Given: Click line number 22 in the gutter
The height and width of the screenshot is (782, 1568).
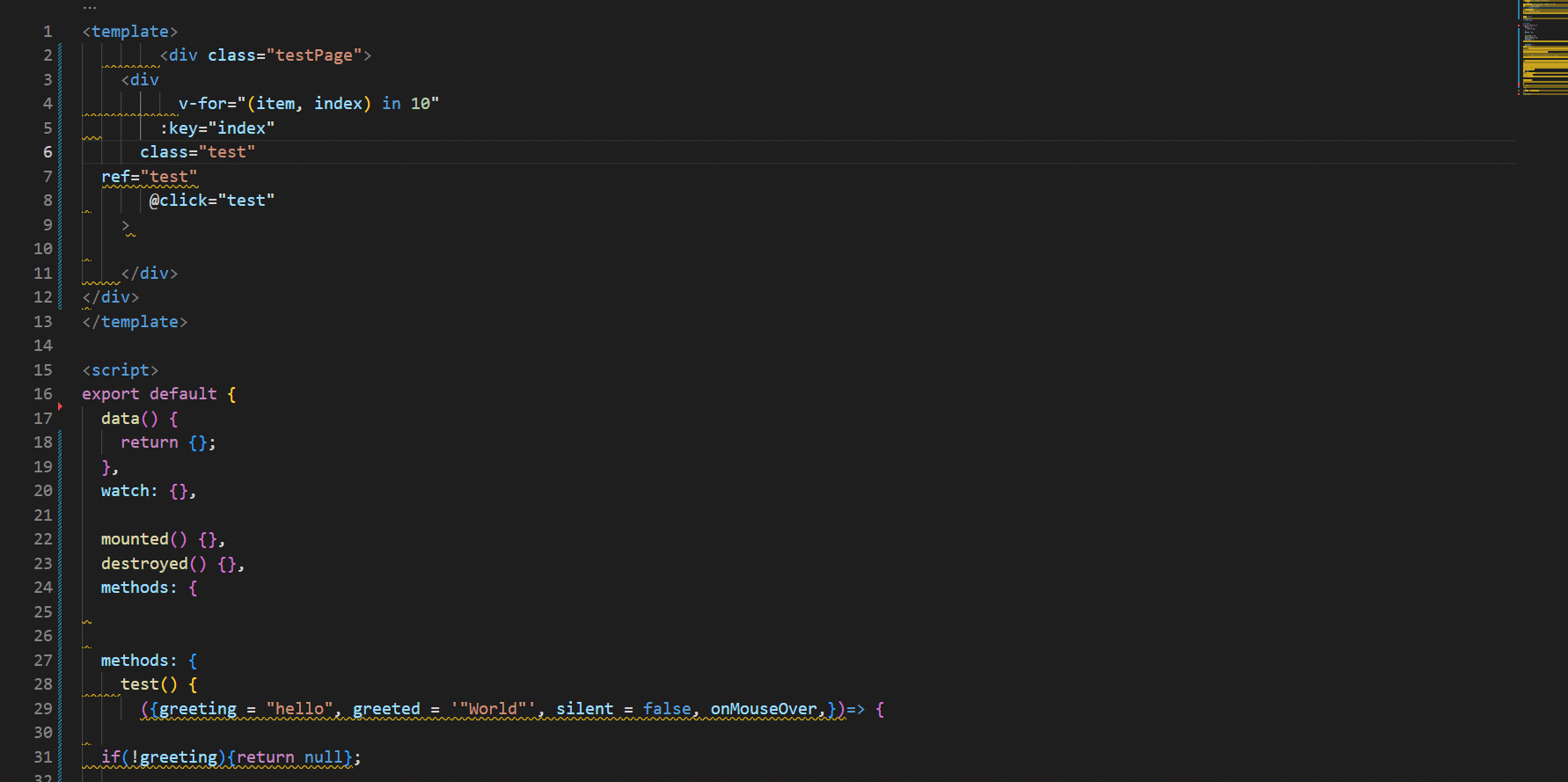Looking at the screenshot, I should point(43,539).
